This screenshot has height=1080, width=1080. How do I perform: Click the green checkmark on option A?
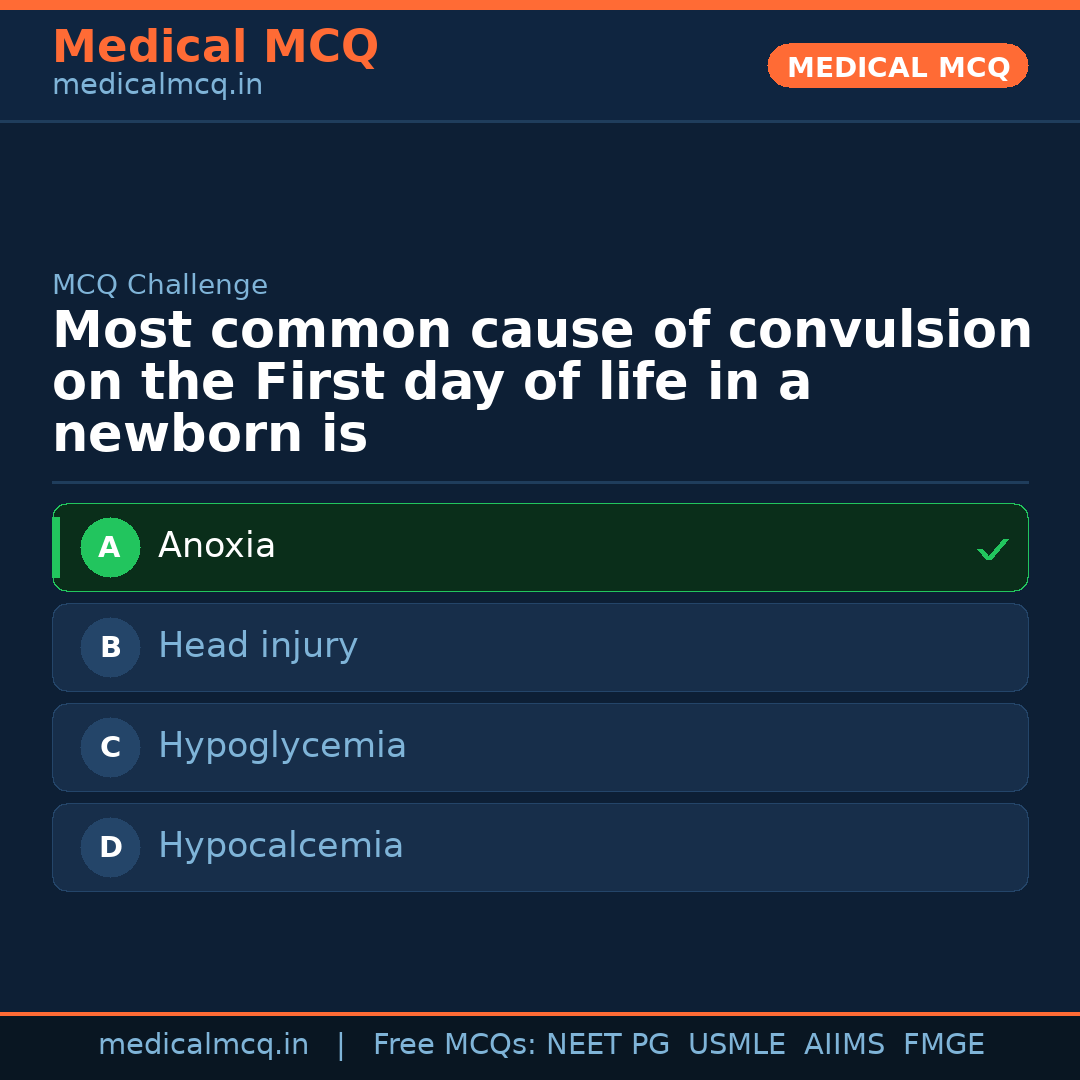[x=992, y=548]
